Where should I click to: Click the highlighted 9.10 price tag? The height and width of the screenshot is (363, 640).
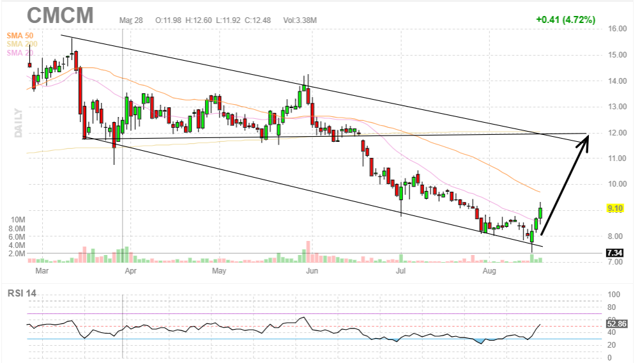pyautogui.click(x=615, y=209)
